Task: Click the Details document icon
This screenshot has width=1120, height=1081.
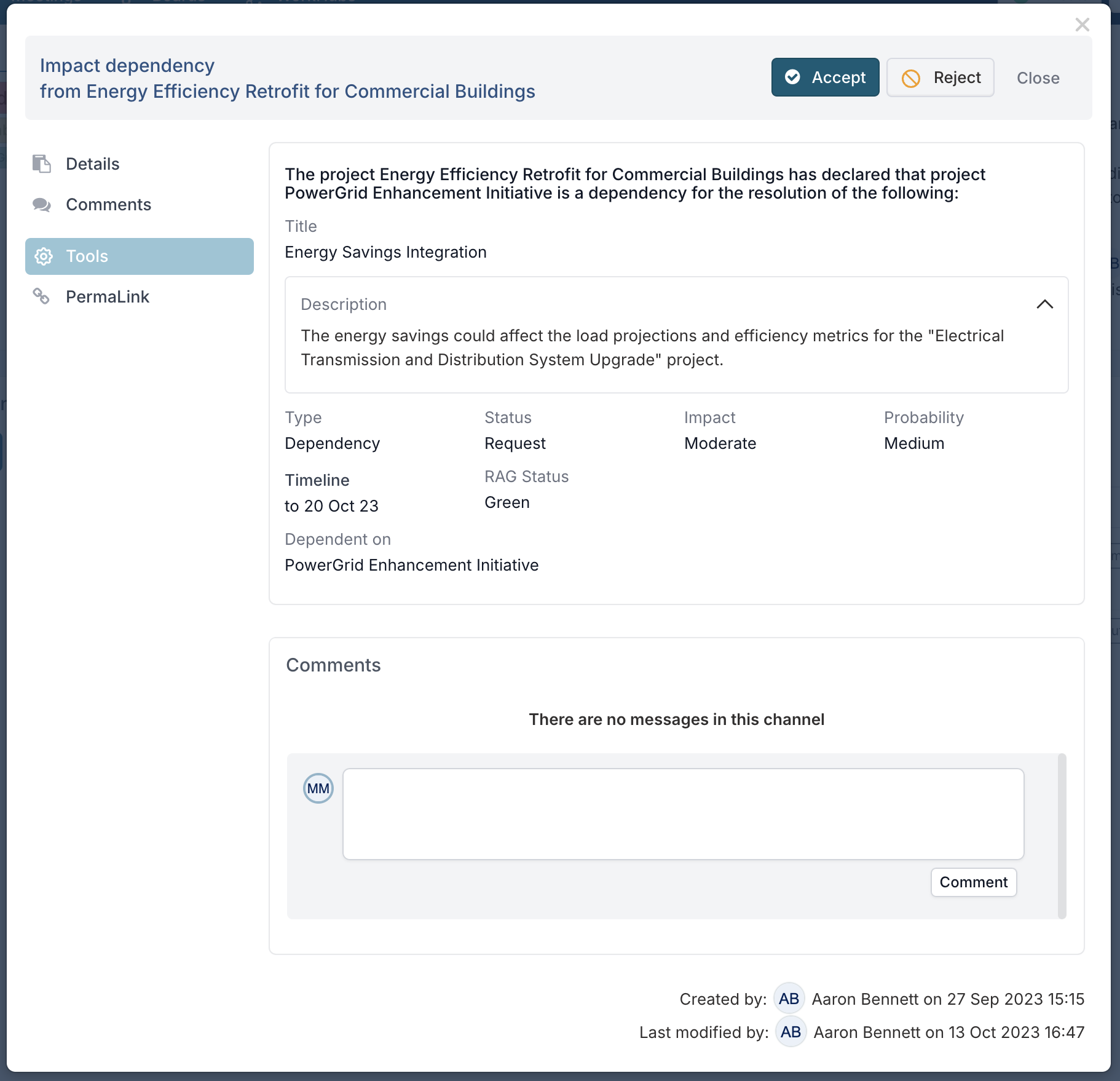Action: 42,164
